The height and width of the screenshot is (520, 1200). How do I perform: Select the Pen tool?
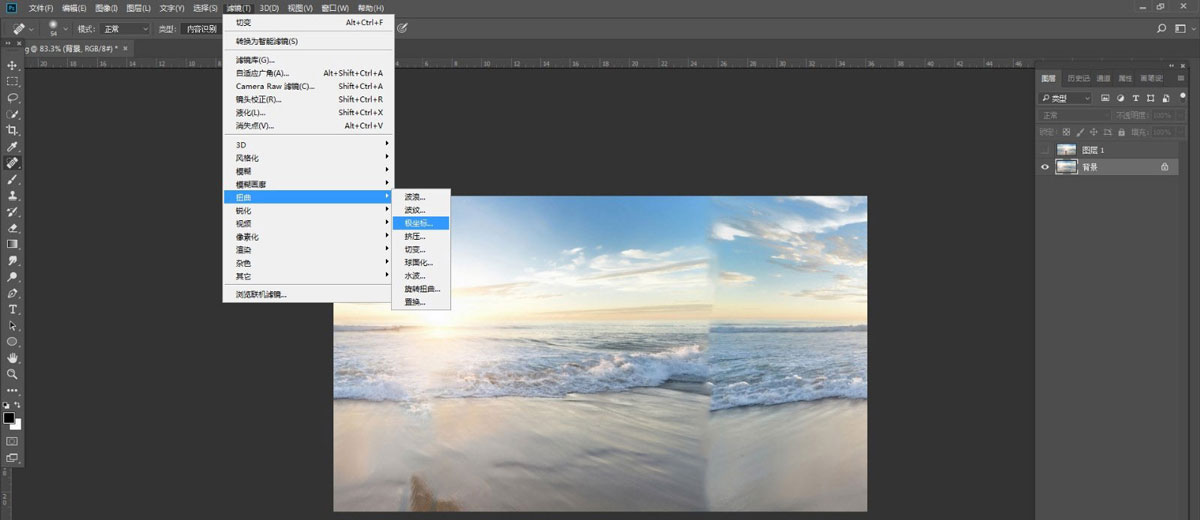pos(12,293)
